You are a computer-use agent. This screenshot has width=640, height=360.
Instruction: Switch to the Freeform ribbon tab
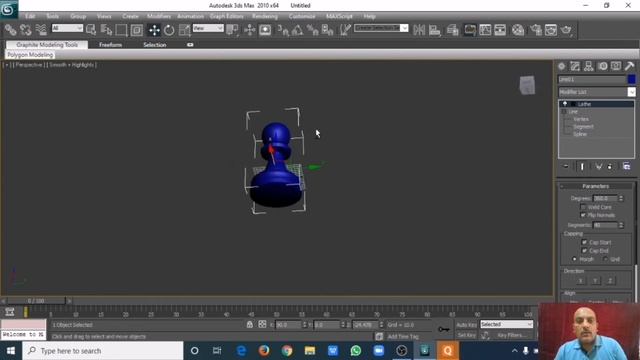point(111,45)
